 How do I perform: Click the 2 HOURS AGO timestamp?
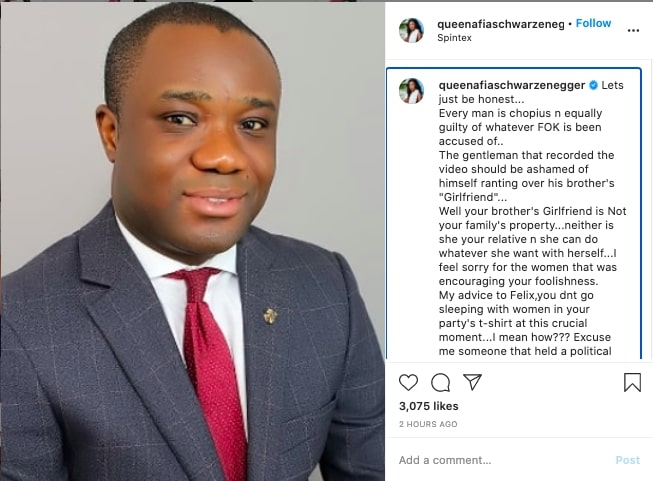(428, 424)
